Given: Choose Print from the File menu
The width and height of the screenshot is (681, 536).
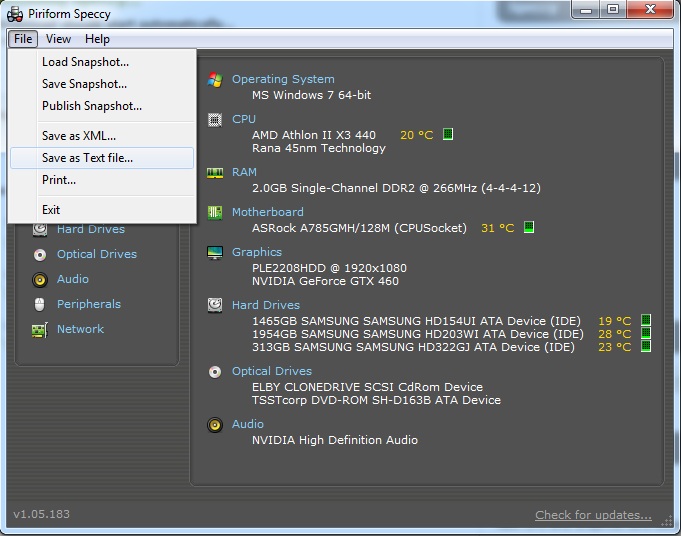Looking at the screenshot, I should pyautogui.click(x=102, y=179).
